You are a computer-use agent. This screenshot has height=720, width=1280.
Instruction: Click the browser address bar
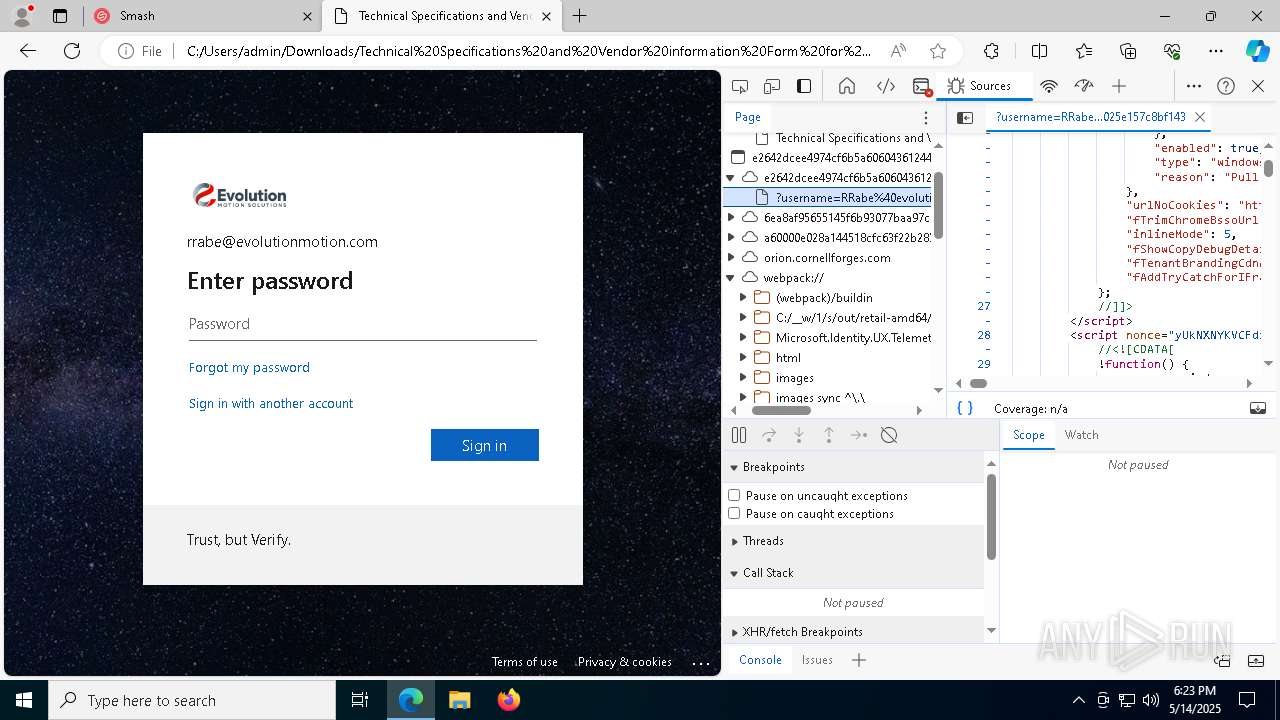(x=528, y=51)
